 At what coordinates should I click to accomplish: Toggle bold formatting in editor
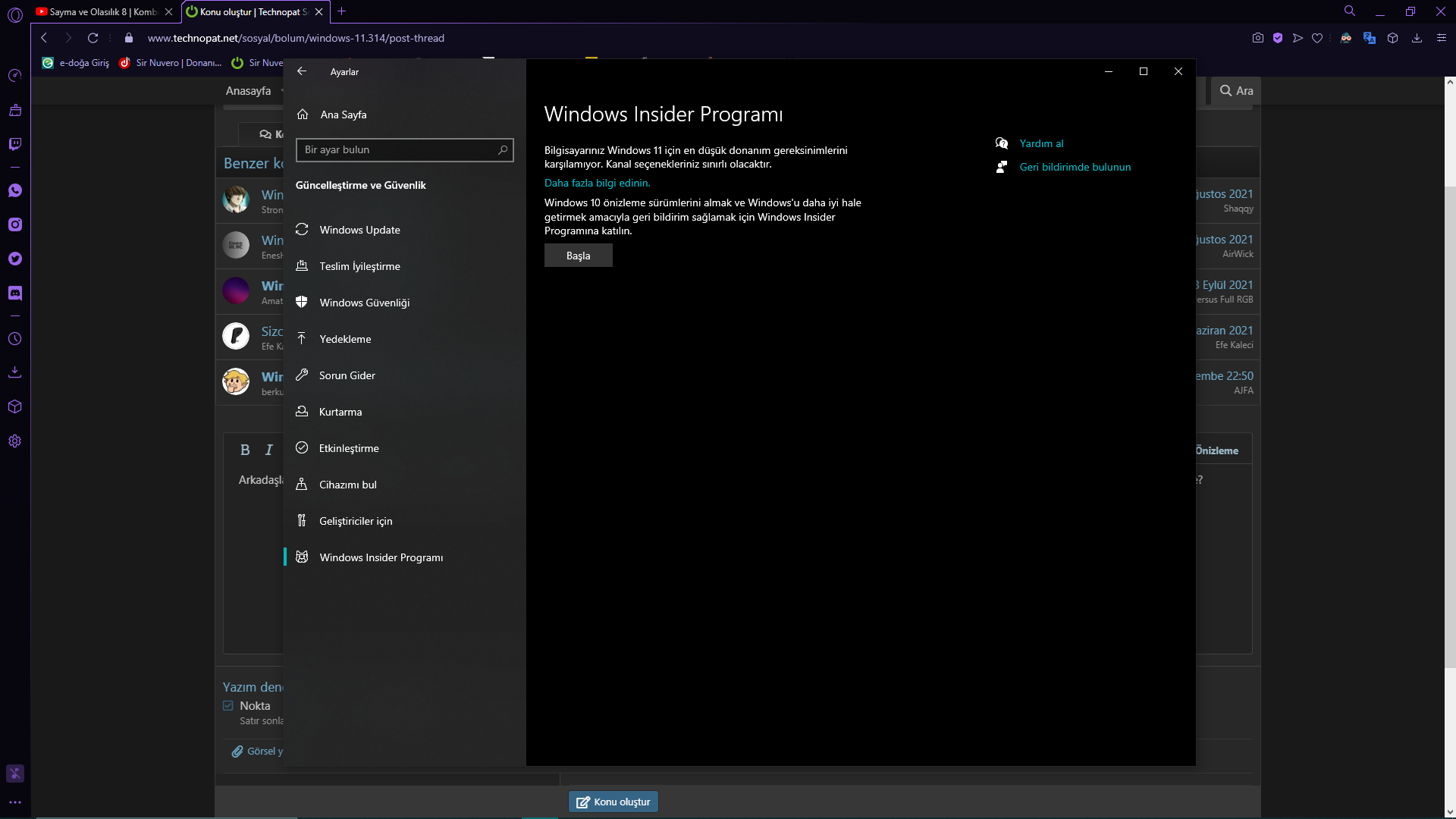point(245,450)
